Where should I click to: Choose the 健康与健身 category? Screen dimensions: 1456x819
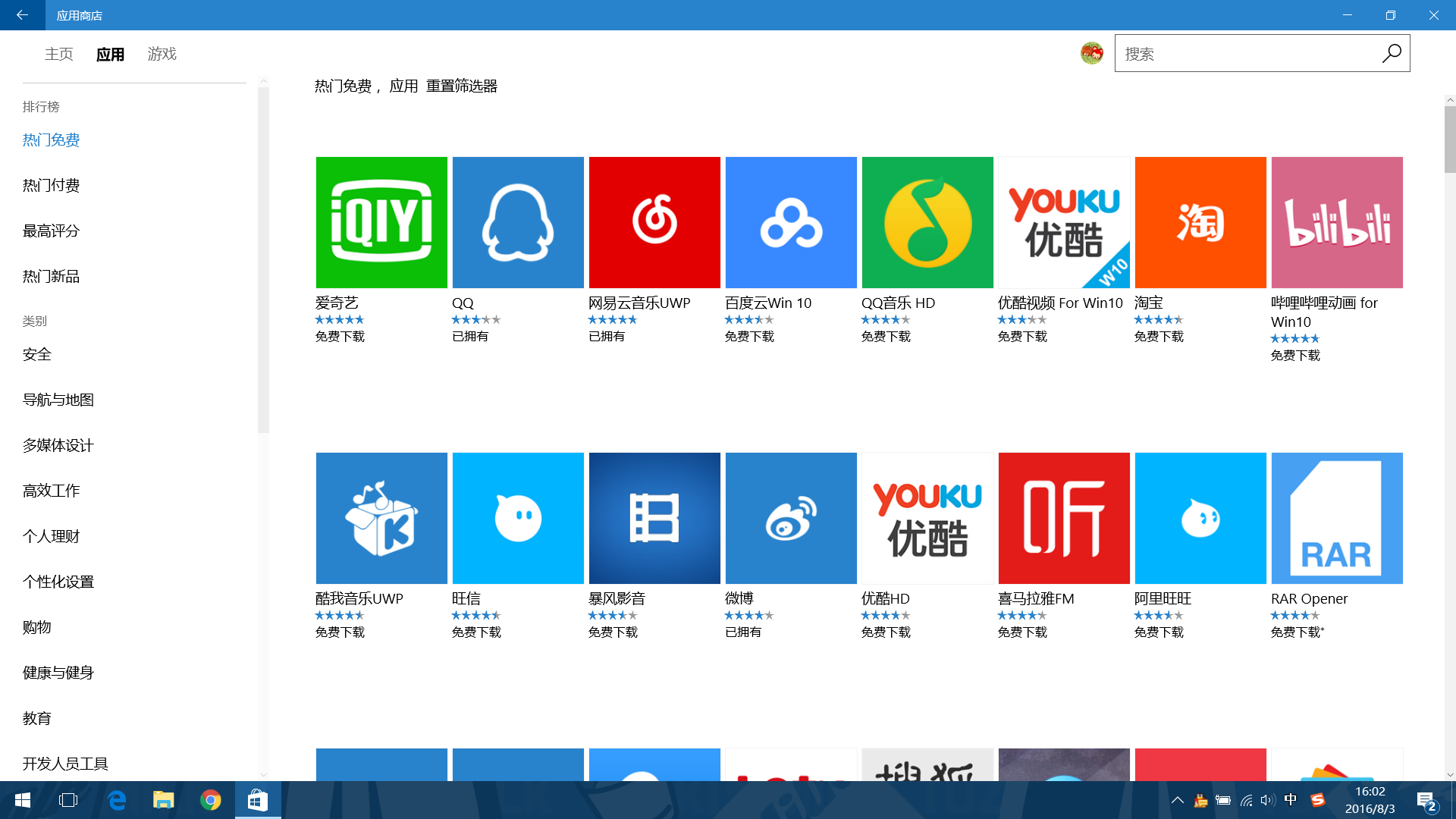tap(58, 673)
